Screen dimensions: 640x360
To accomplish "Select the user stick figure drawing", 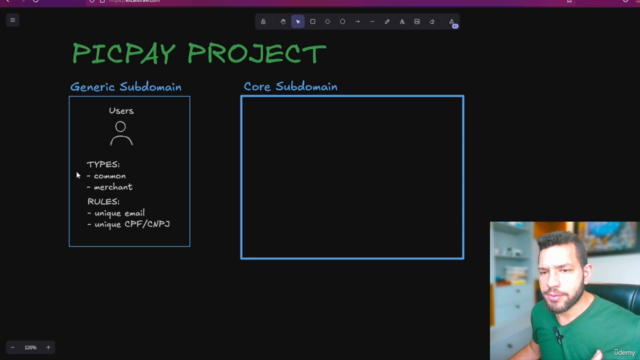I will 121,133.
